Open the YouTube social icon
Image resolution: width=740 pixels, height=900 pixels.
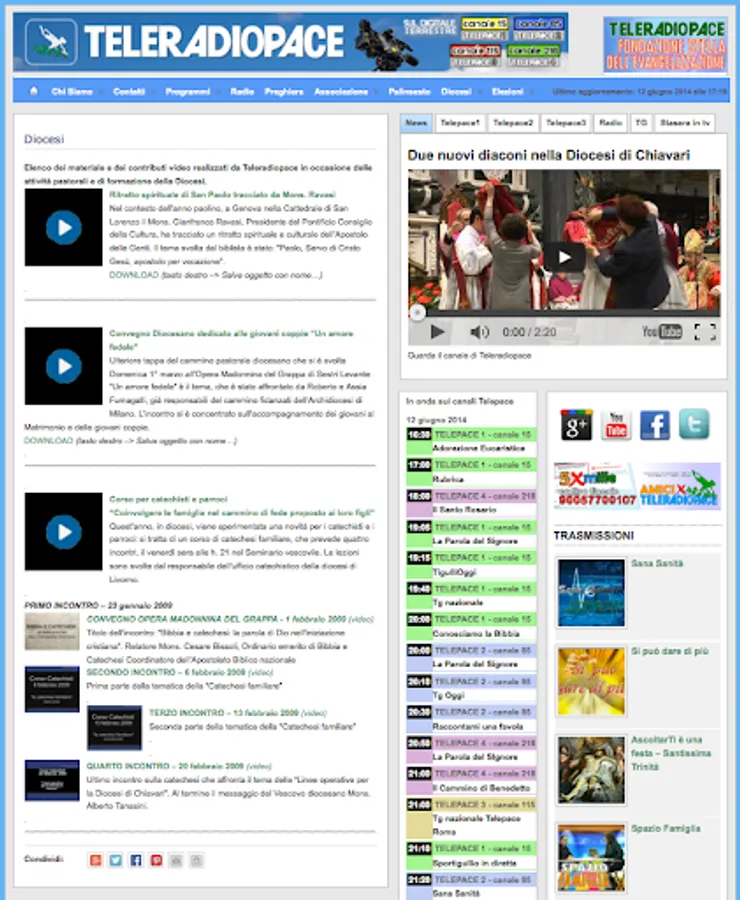coord(616,425)
